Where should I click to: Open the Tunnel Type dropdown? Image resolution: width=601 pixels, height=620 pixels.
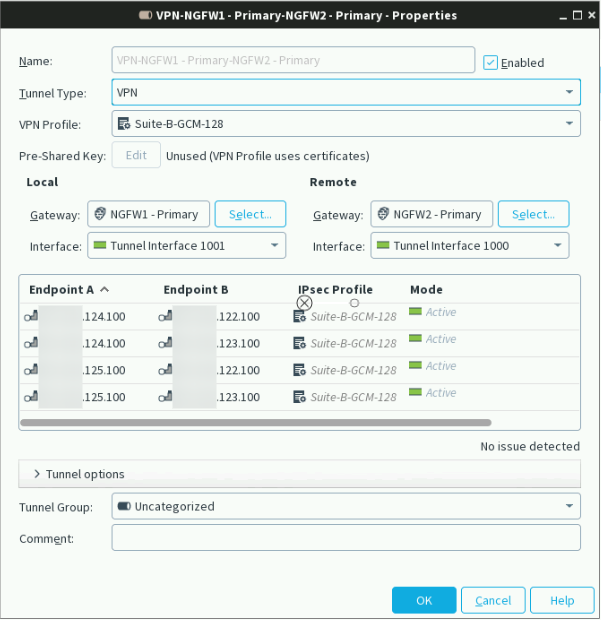pos(346,92)
